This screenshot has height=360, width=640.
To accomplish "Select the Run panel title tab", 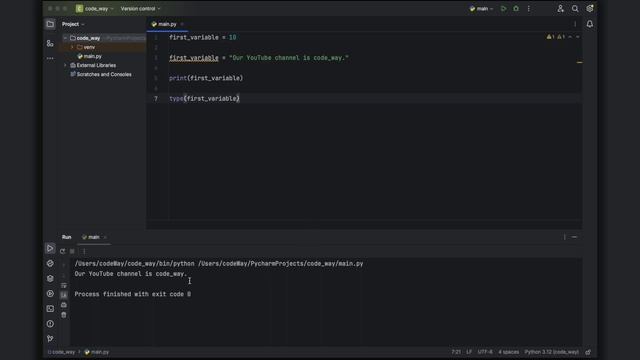I will (x=67, y=237).
